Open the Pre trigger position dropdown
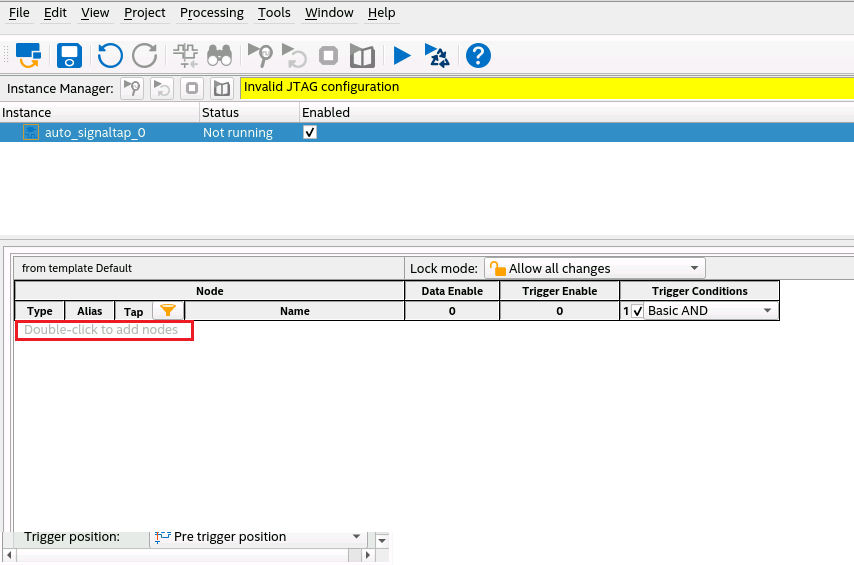854x565 pixels. (356, 537)
